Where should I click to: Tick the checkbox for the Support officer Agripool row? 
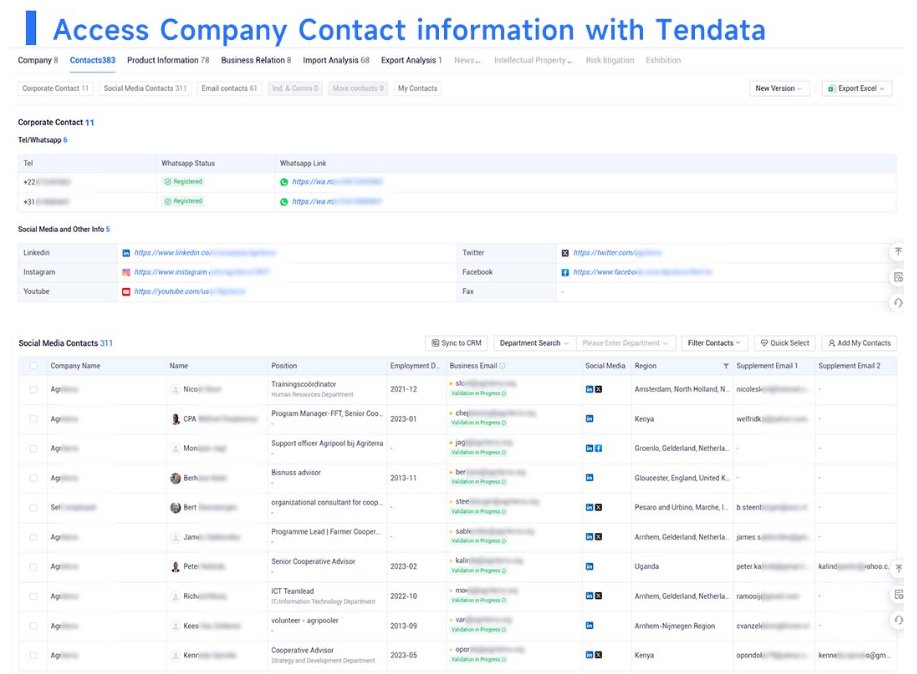[33, 448]
